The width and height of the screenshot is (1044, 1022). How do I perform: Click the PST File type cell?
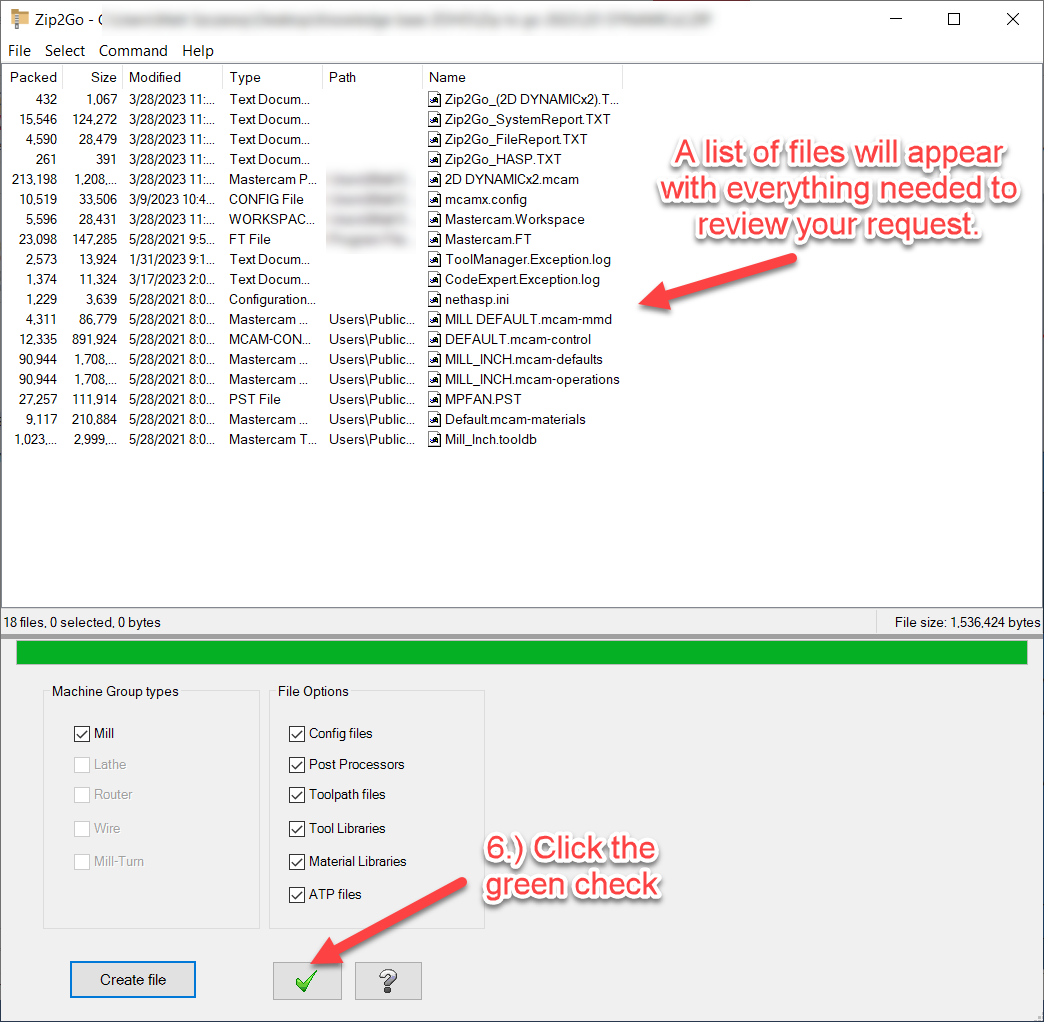pos(255,399)
